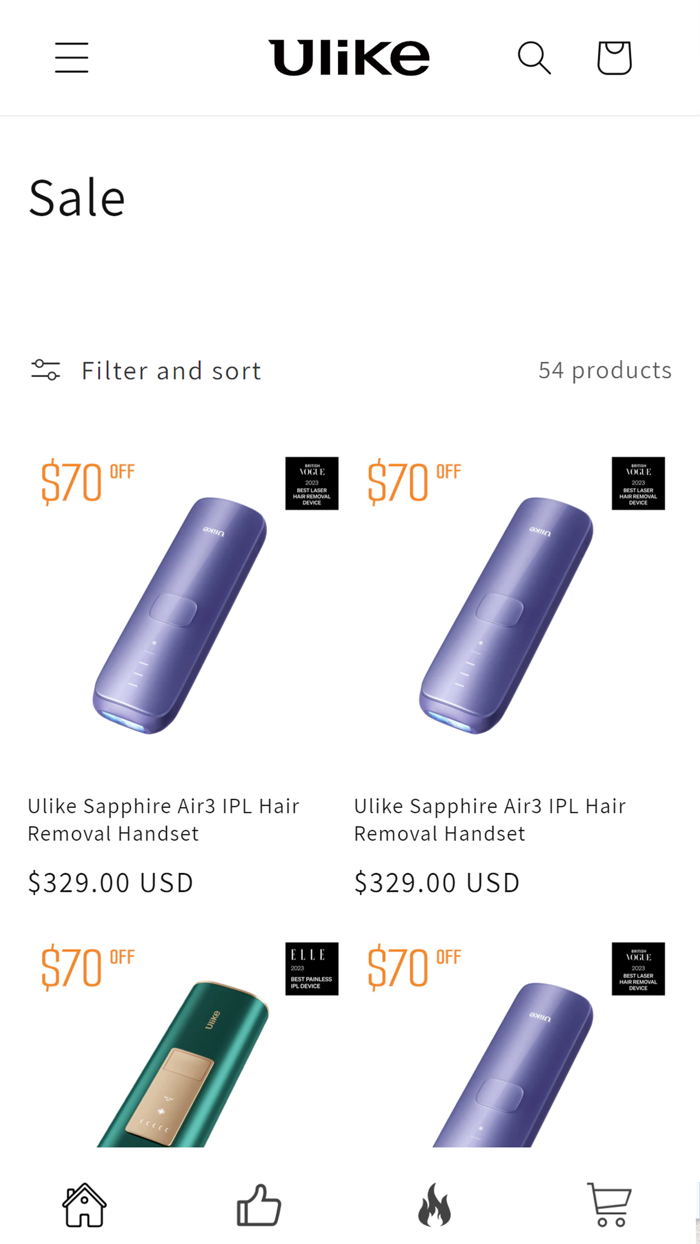Click the filter sliders icon

[x=45, y=370]
